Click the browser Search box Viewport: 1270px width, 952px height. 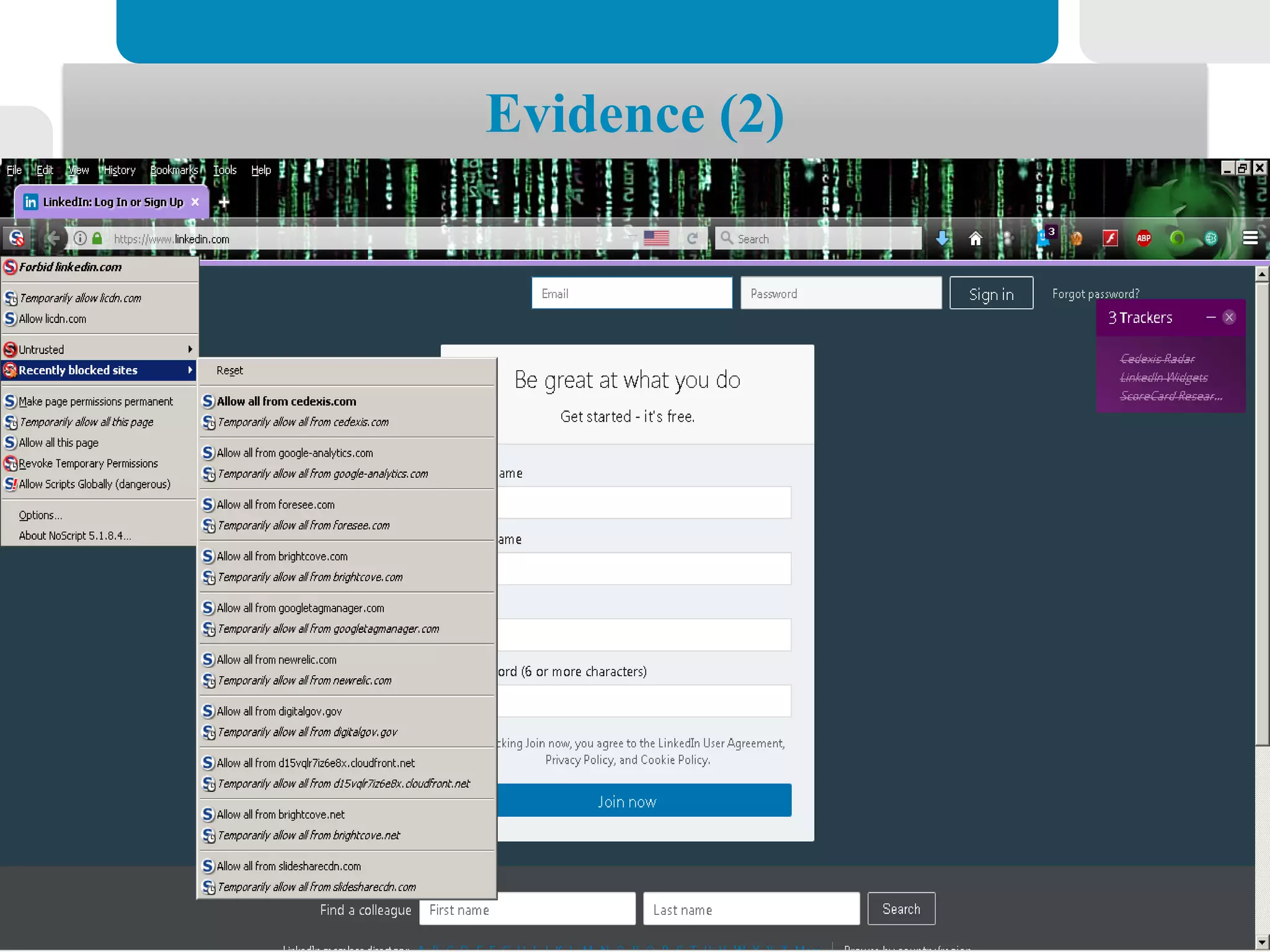click(819, 239)
